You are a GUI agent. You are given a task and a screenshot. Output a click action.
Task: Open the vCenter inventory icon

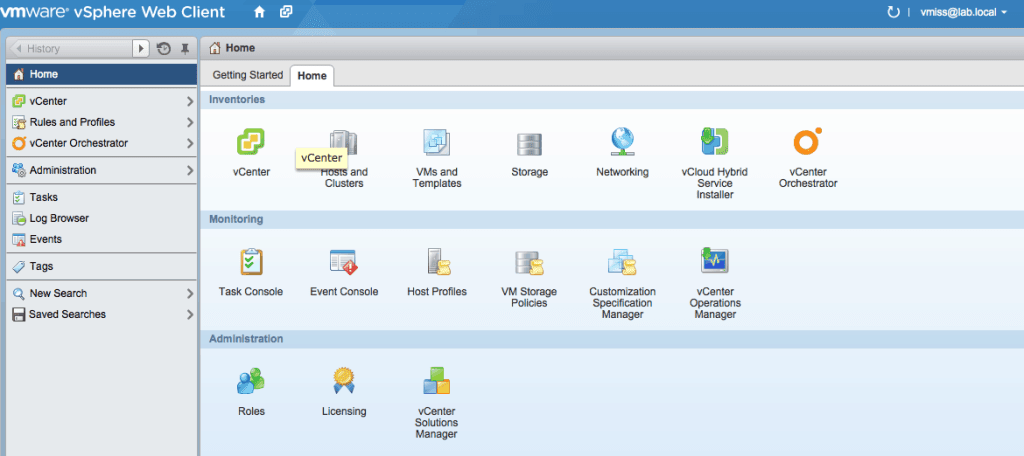pos(251,142)
